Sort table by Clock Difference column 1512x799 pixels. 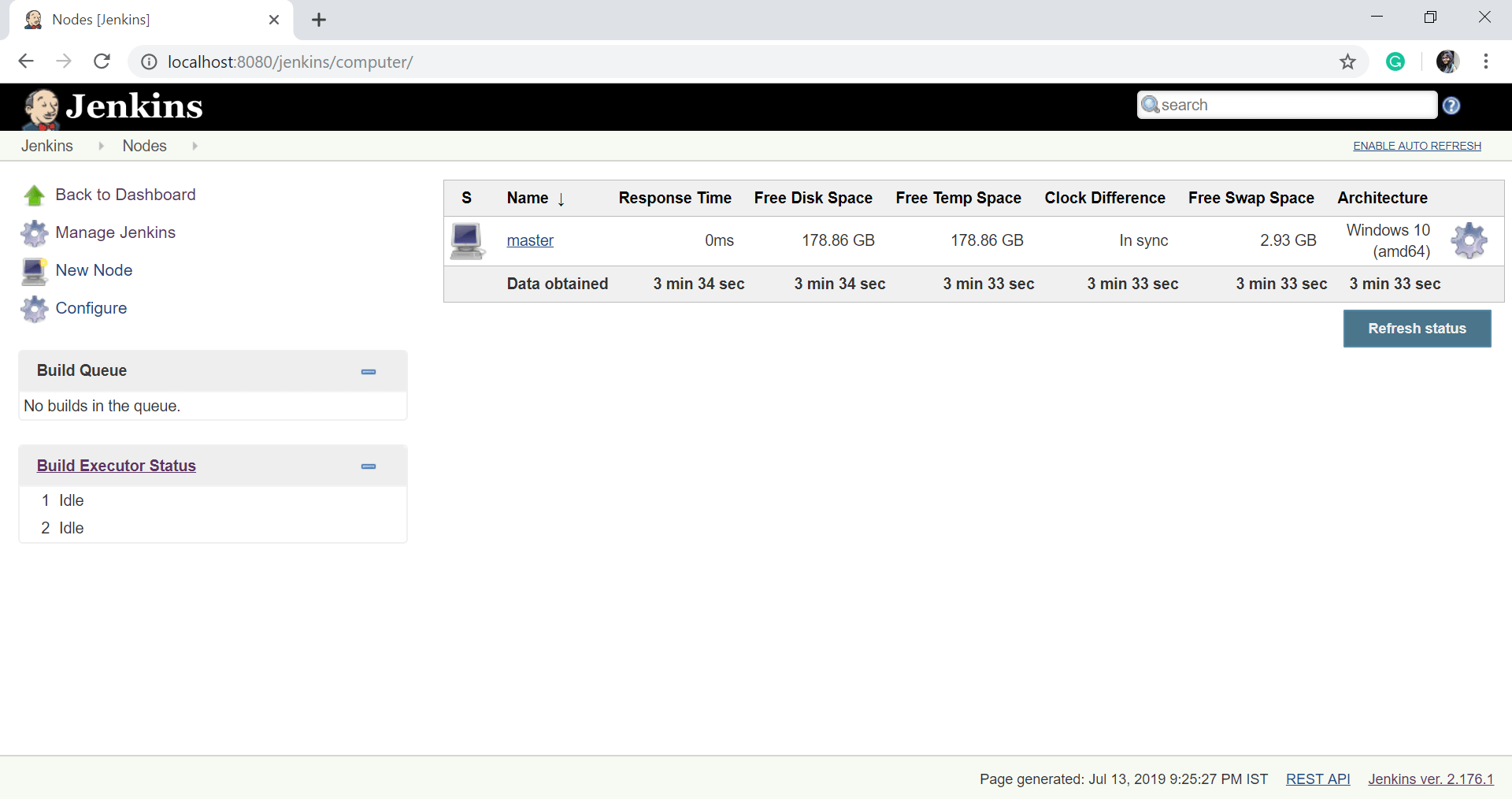pyautogui.click(x=1105, y=198)
